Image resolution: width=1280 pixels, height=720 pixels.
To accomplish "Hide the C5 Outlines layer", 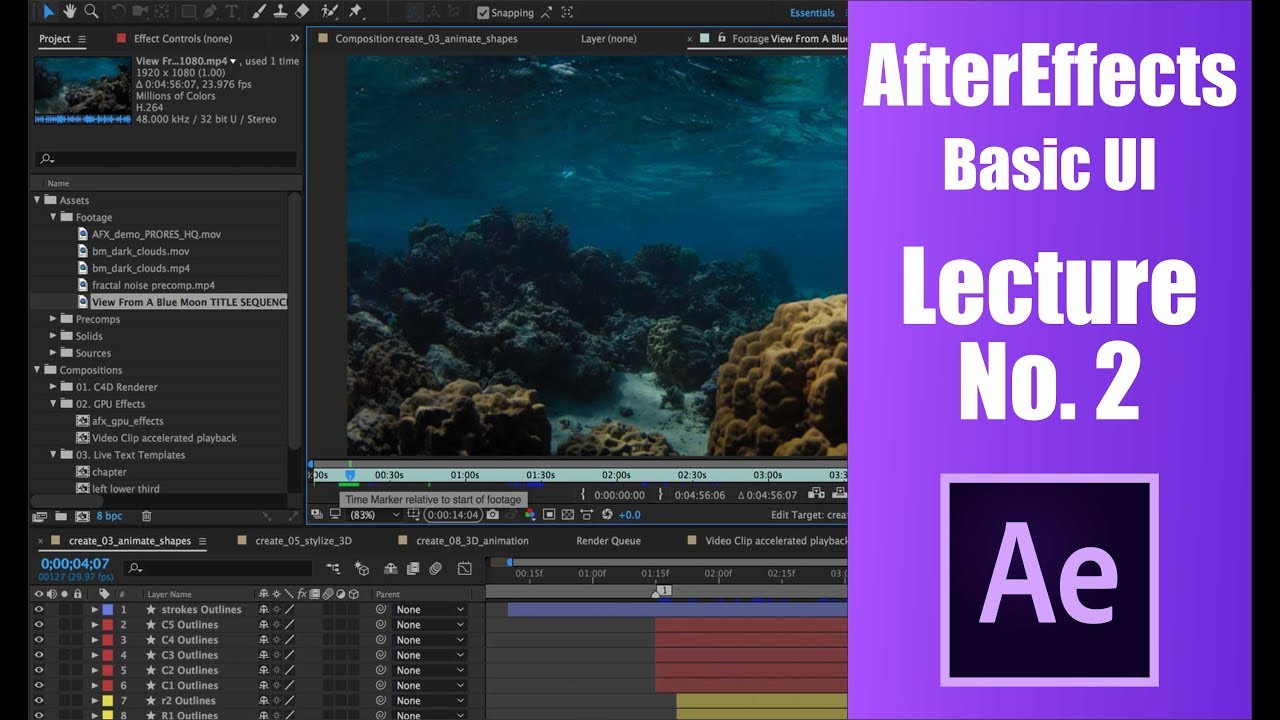I will click(x=39, y=625).
